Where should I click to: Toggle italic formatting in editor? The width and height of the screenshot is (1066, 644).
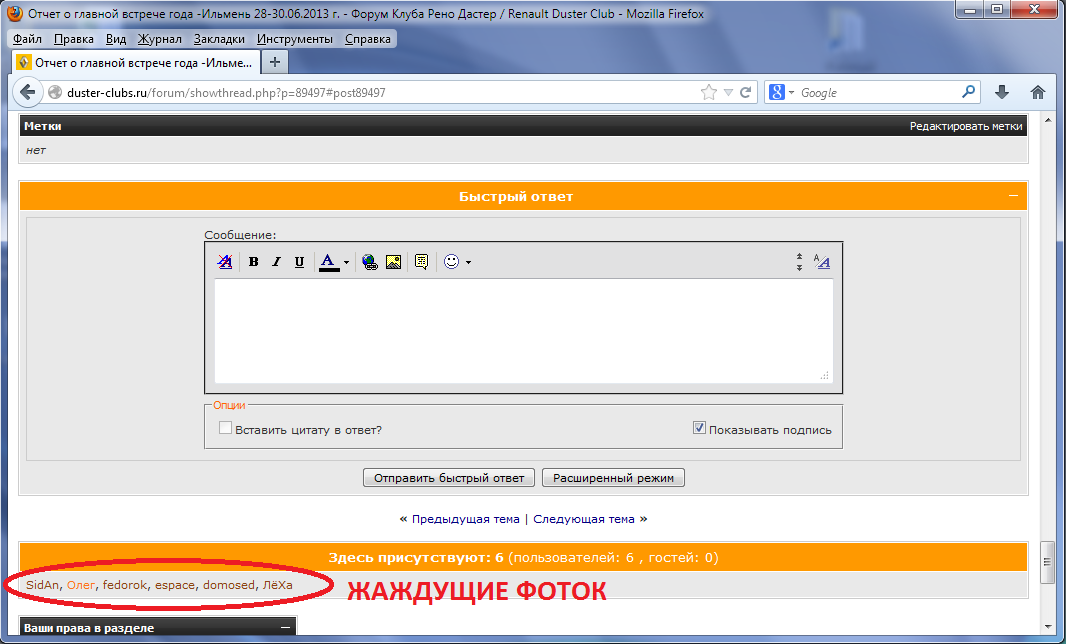(x=277, y=262)
